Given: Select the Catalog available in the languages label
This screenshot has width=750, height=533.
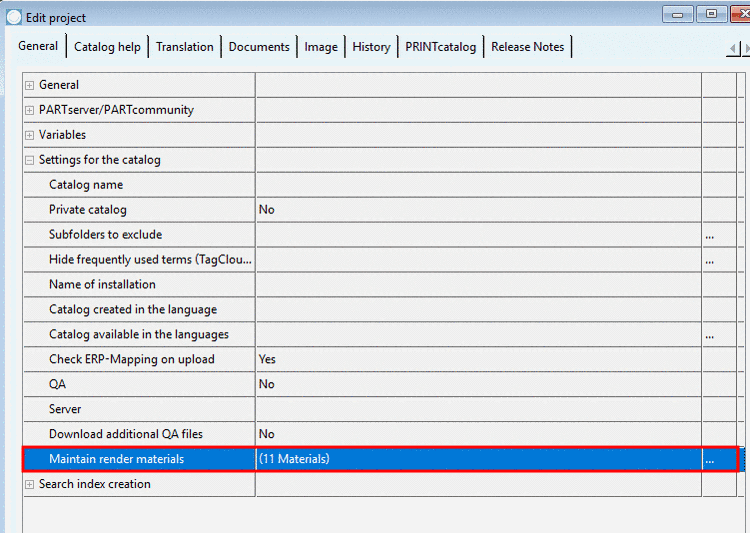Looking at the screenshot, I should coord(139,334).
